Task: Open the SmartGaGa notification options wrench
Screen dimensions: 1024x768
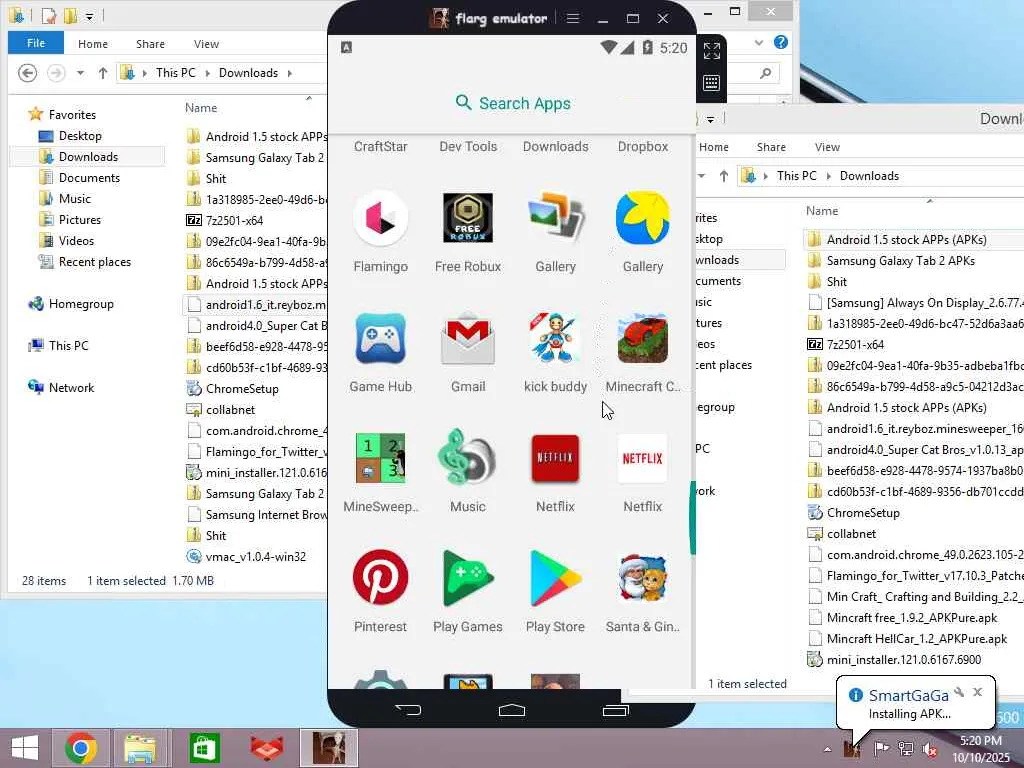Action: [x=959, y=692]
